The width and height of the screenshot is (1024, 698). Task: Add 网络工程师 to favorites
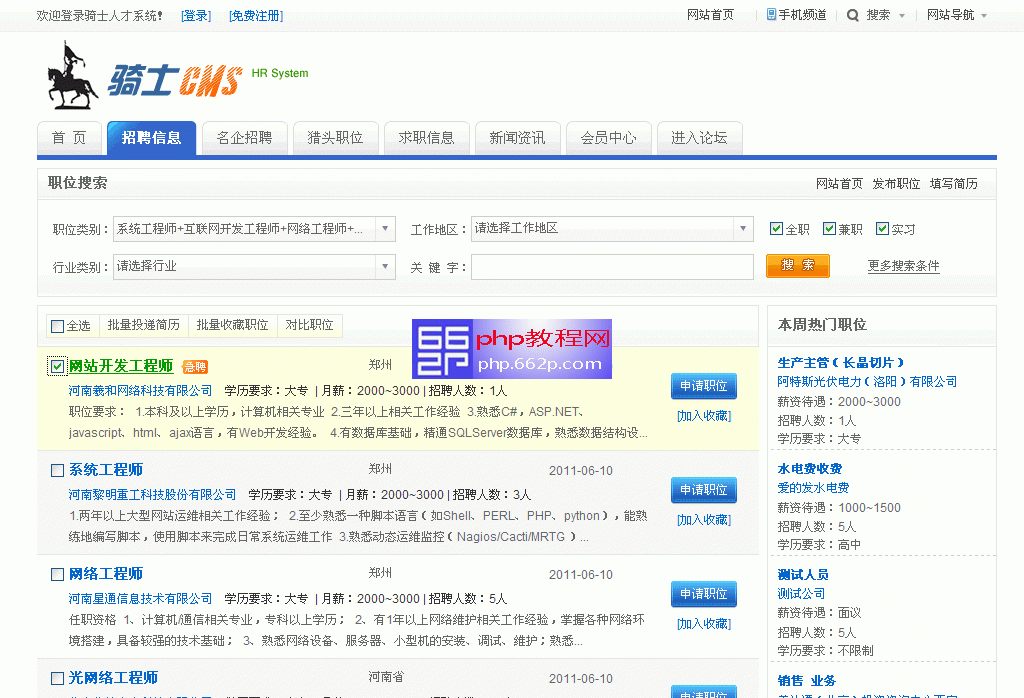click(x=704, y=624)
